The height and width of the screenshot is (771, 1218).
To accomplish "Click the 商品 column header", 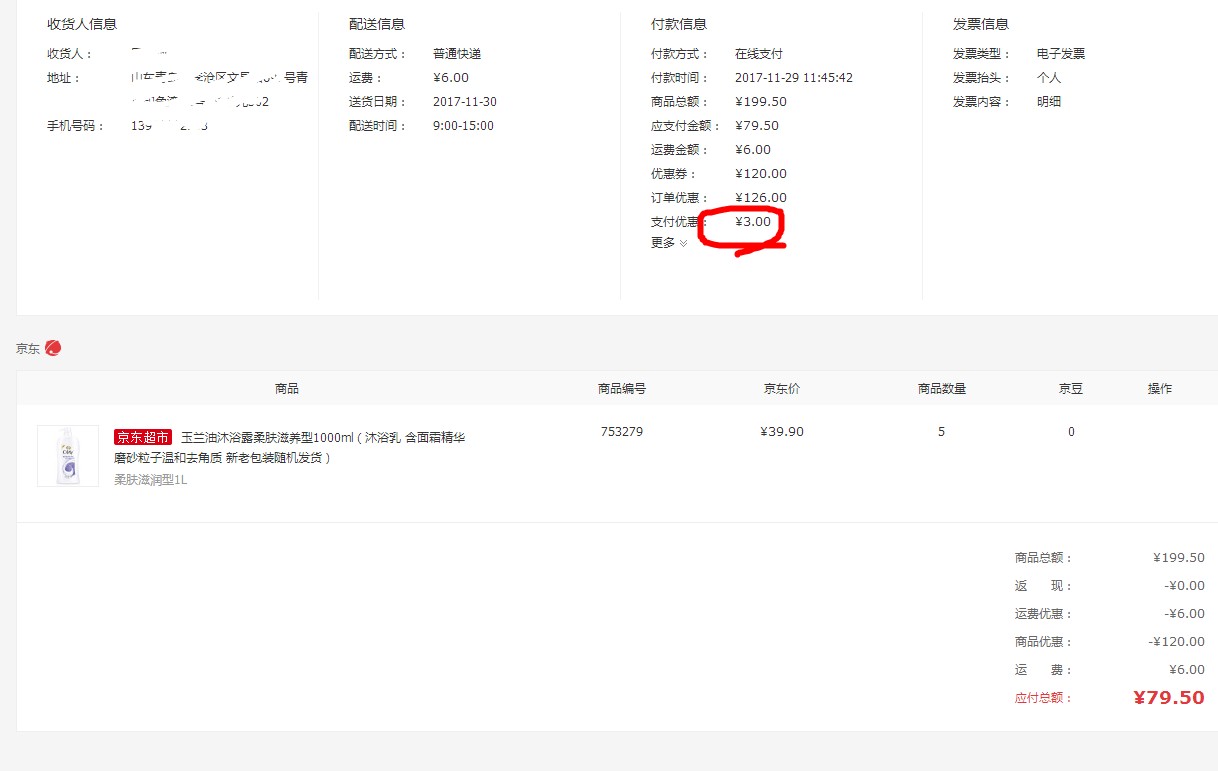I will coord(287,389).
